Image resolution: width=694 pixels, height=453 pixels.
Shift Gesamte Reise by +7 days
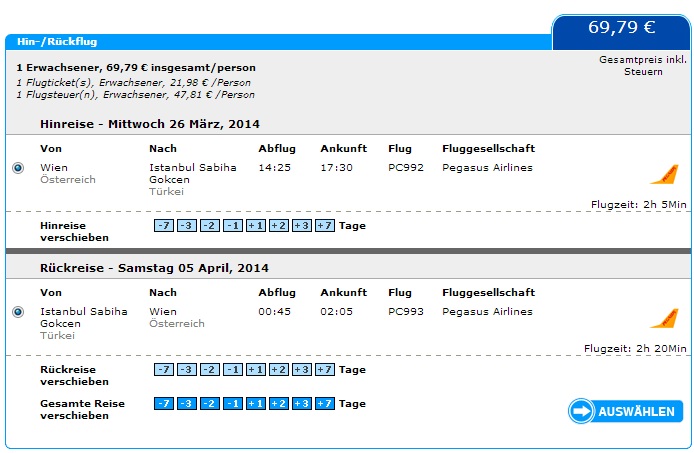(325, 403)
